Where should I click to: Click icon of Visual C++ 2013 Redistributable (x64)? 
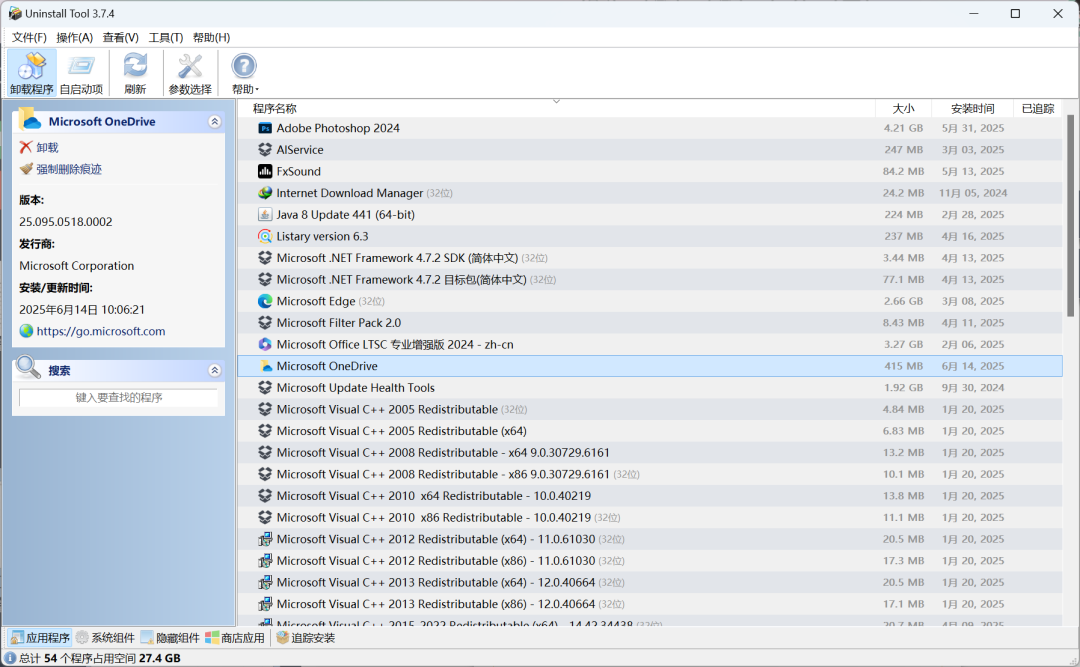tap(265, 582)
